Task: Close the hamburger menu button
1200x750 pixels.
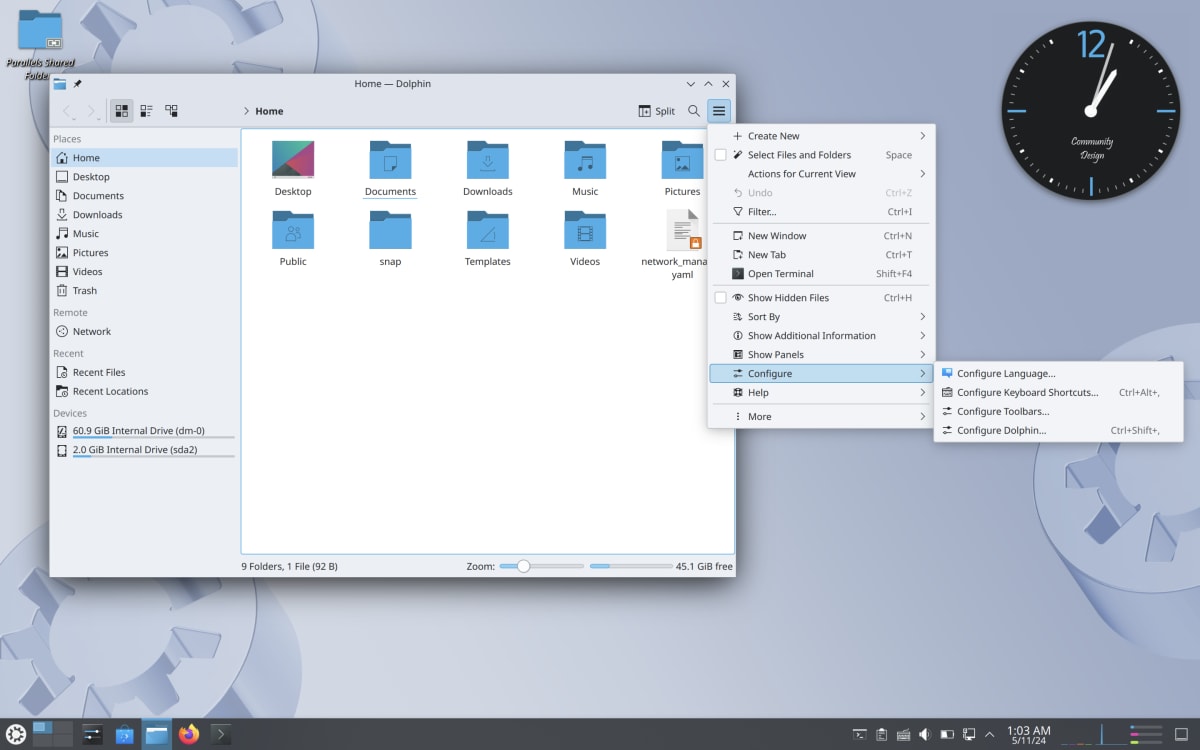Action: click(719, 111)
